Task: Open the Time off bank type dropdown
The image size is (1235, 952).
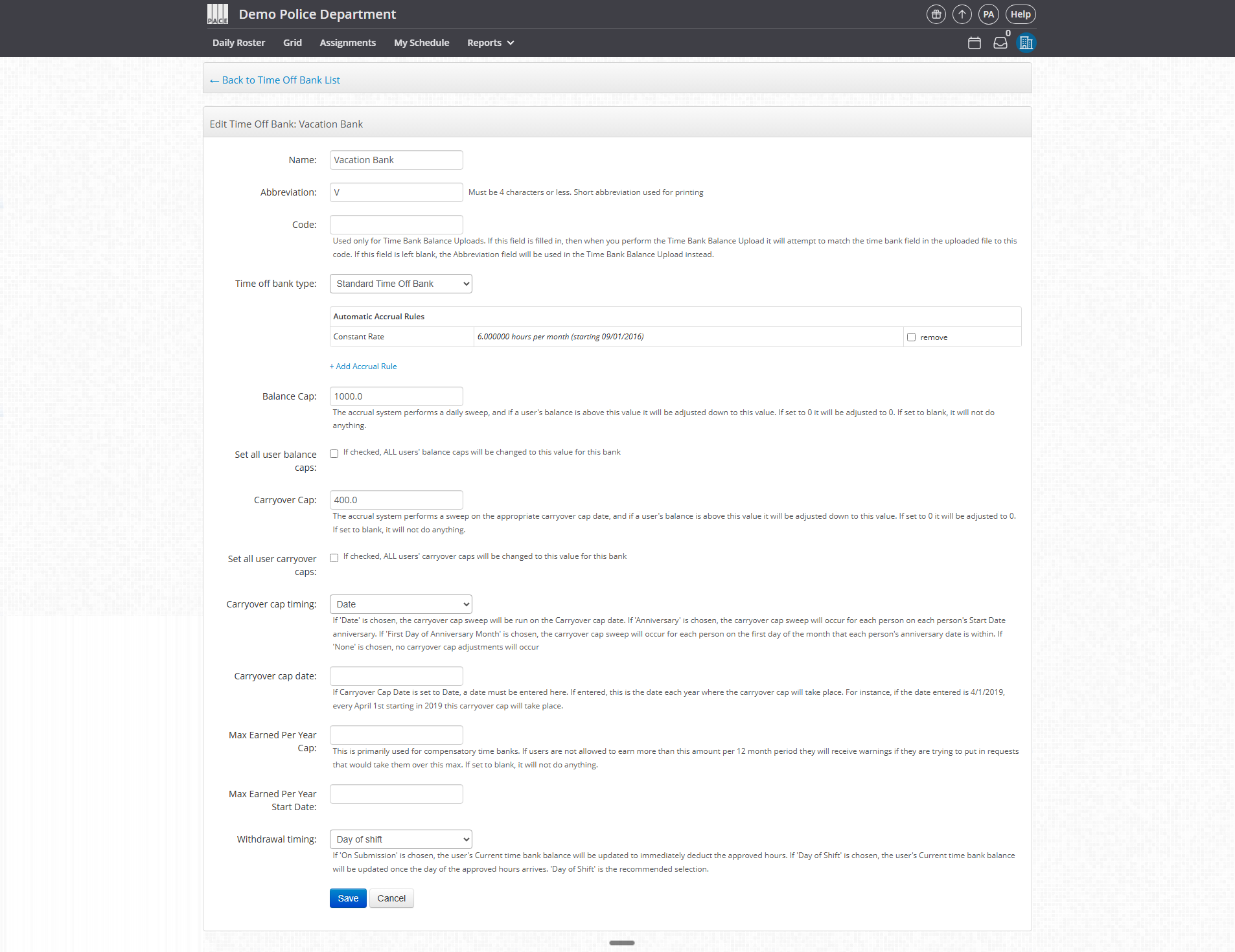Action: coord(401,284)
